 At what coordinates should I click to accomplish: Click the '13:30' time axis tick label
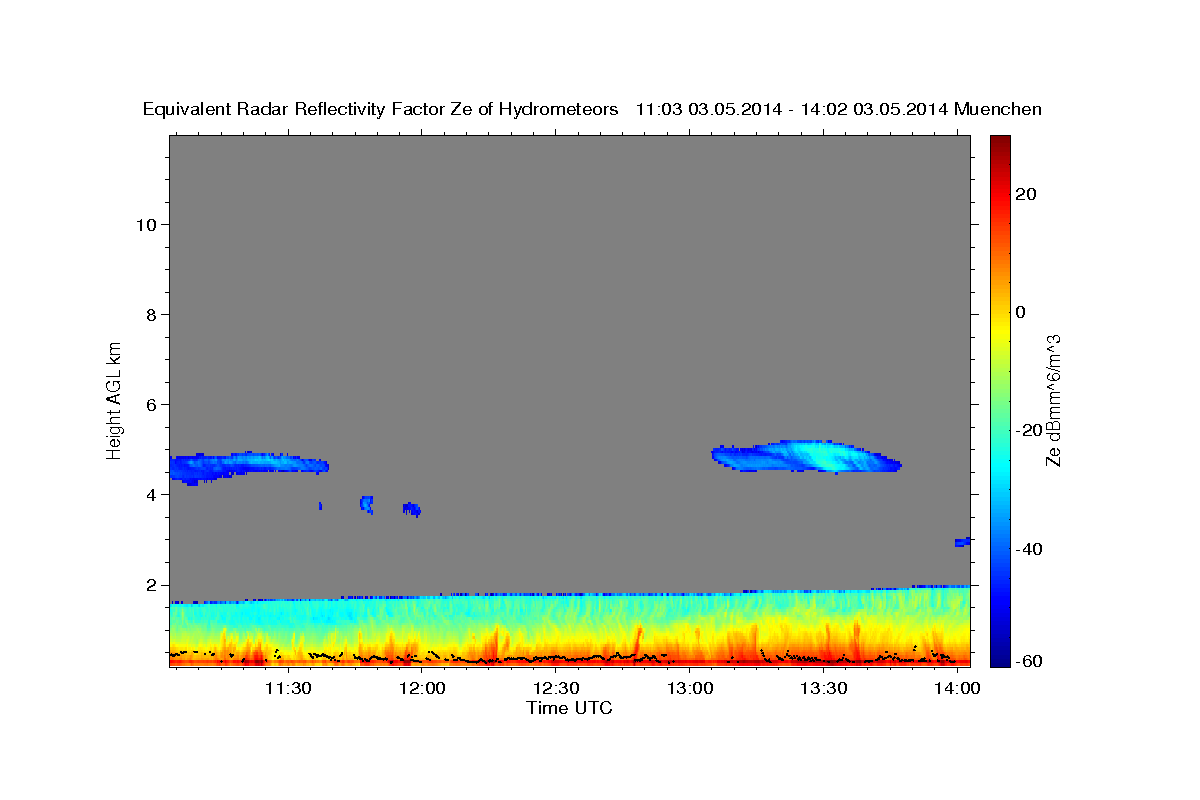(823, 689)
